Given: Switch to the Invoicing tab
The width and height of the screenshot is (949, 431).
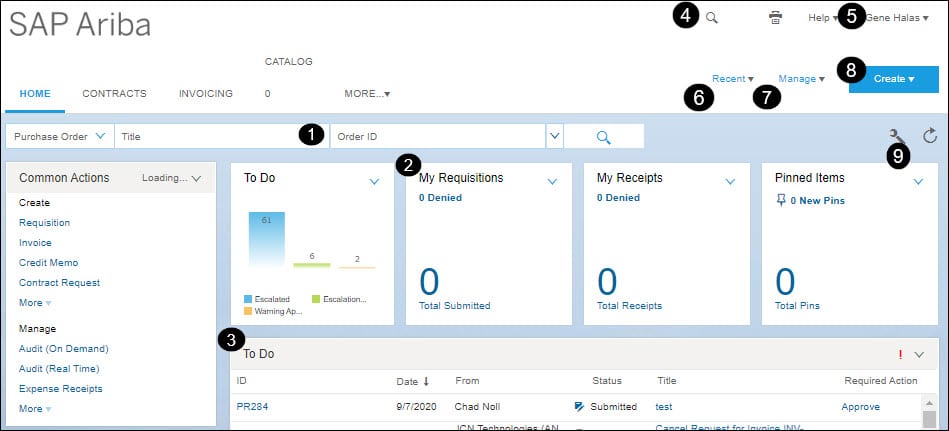Looking at the screenshot, I should click(205, 94).
